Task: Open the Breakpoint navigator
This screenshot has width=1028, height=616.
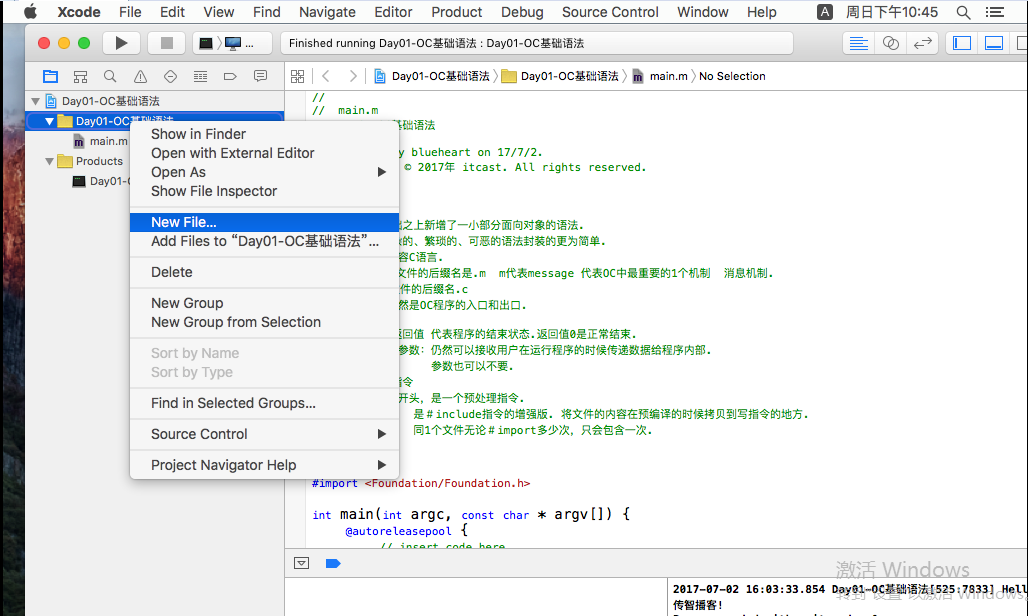Action: [230, 77]
